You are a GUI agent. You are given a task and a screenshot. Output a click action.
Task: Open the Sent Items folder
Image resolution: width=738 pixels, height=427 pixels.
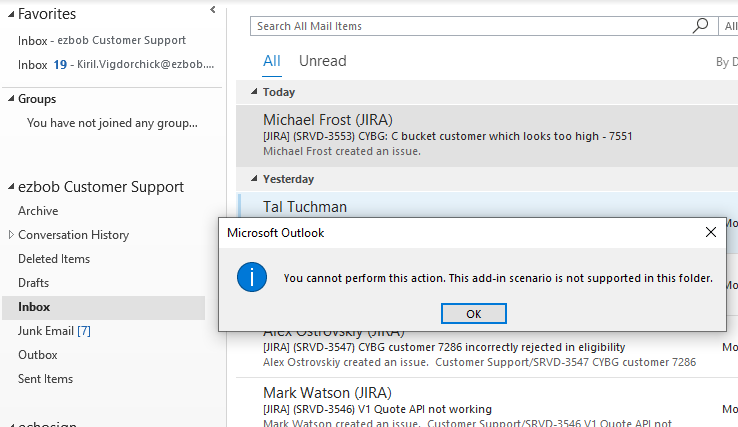click(45, 379)
